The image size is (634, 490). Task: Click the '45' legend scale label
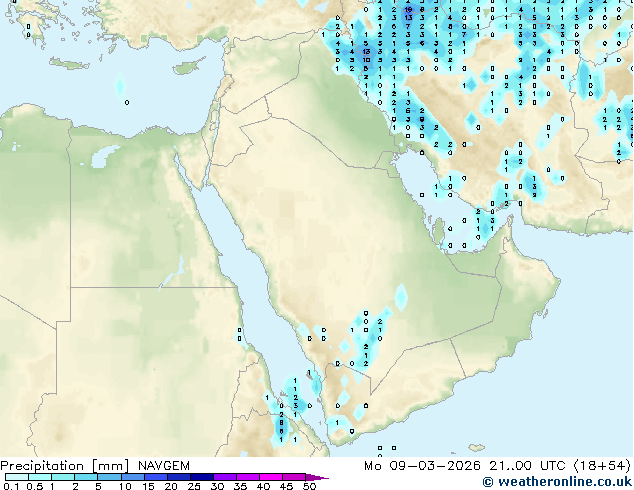tap(286, 486)
